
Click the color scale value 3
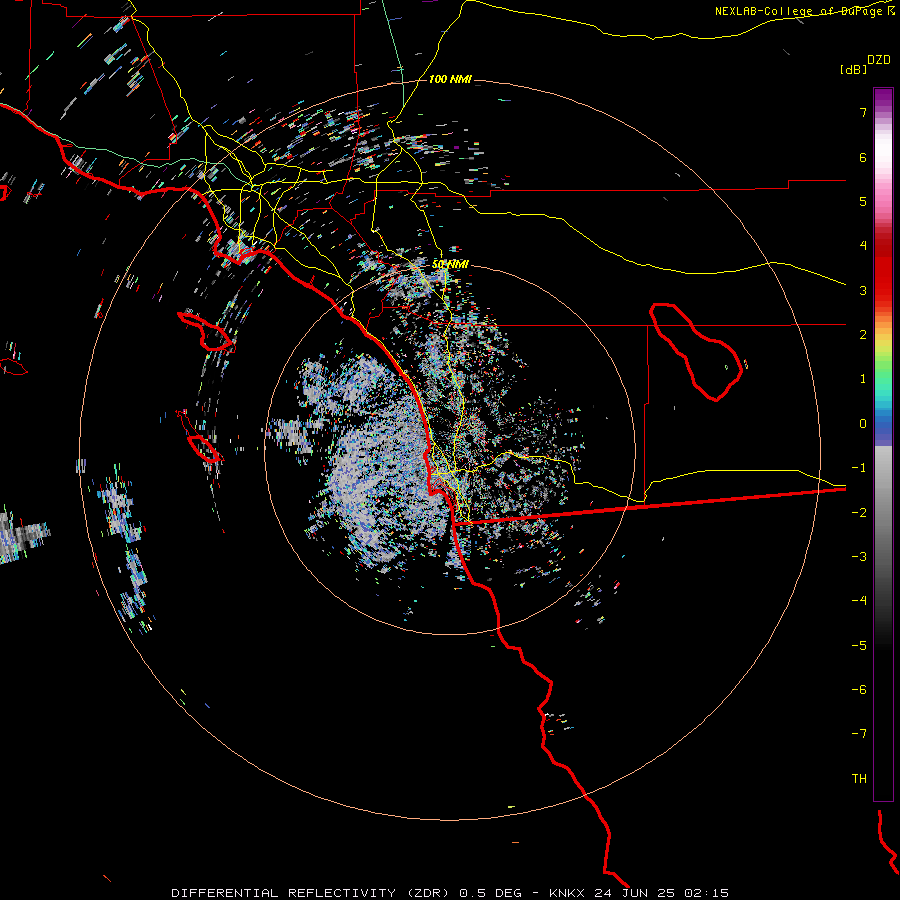pos(863,290)
